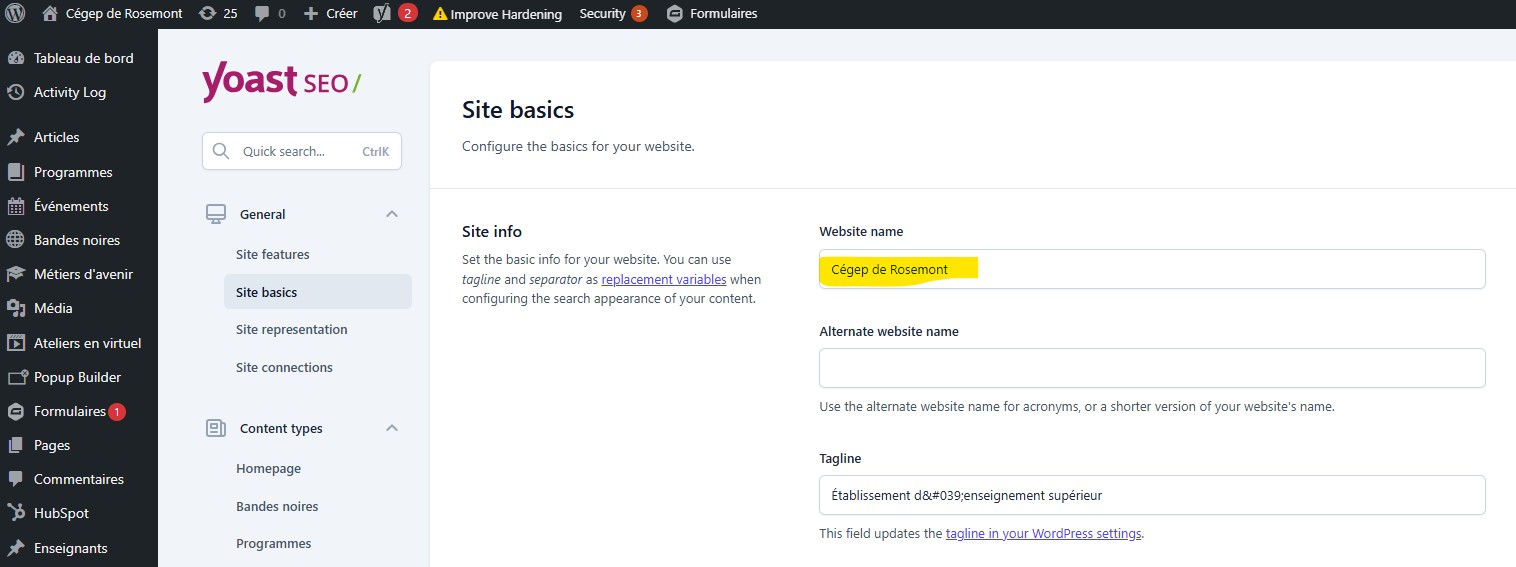
Task: Click the Quick search box
Action: click(301, 152)
